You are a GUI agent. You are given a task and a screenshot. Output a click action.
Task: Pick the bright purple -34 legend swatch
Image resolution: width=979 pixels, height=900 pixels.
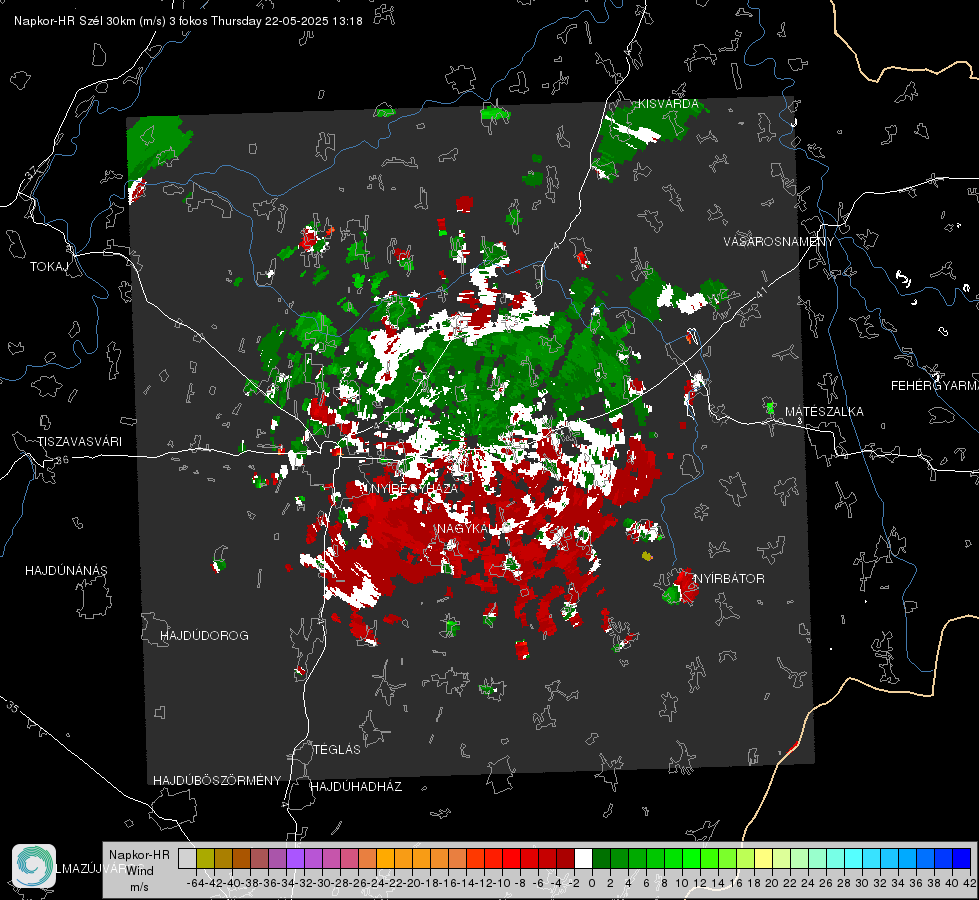pyautogui.click(x=295, y=858)
